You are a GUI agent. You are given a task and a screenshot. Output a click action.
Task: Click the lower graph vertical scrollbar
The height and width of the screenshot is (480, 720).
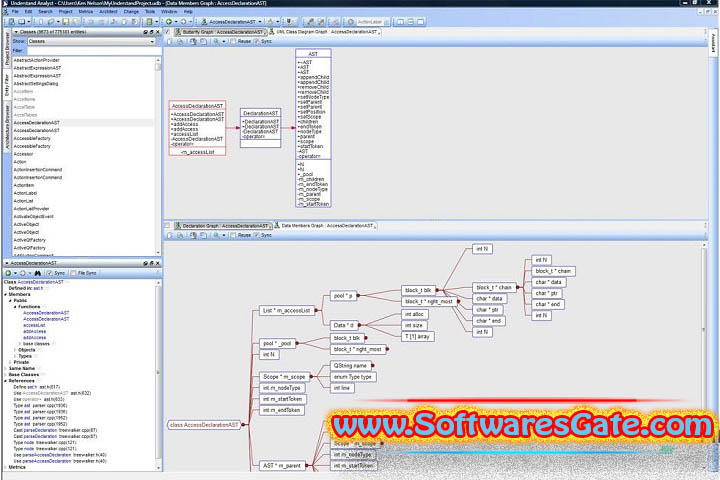703,354
